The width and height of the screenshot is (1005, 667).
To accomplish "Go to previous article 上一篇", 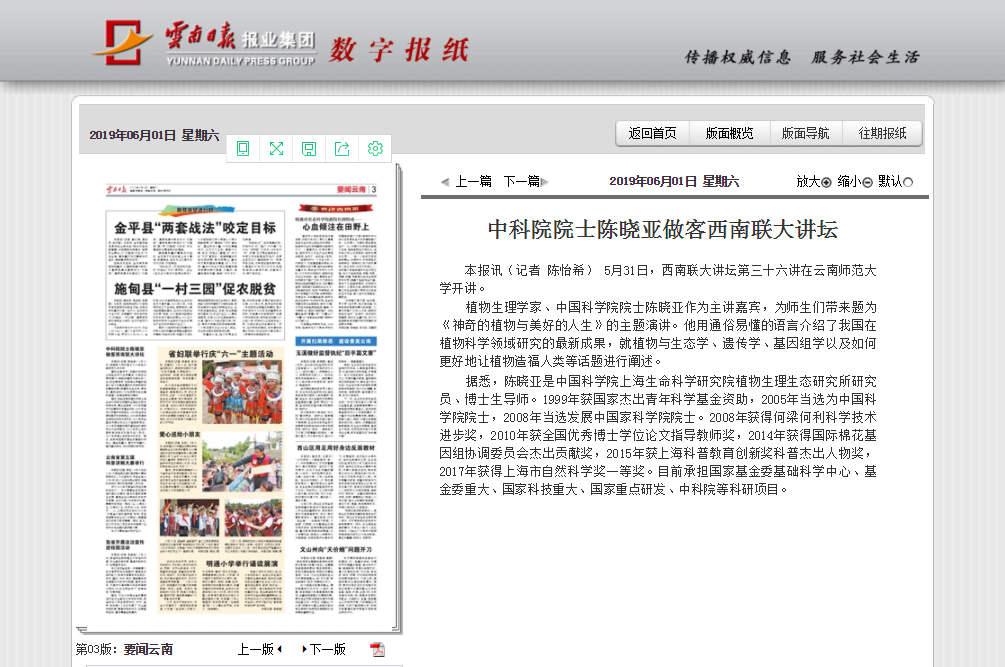I will 467,181.
